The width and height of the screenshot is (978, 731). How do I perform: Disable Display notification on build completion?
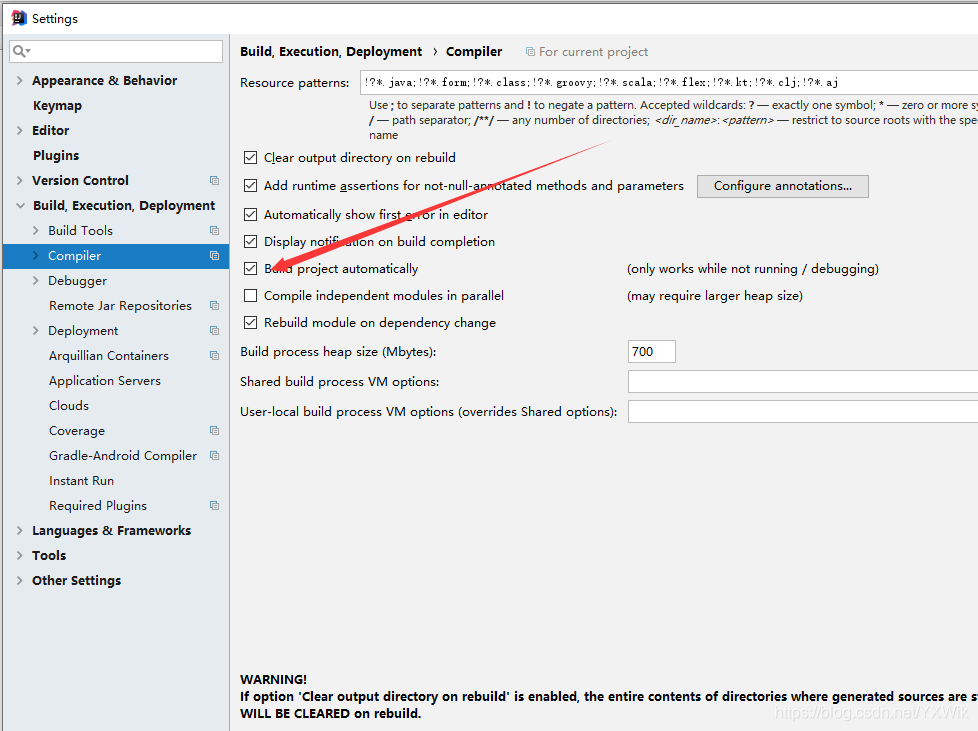pyautogui.click(x=250, y=241)
